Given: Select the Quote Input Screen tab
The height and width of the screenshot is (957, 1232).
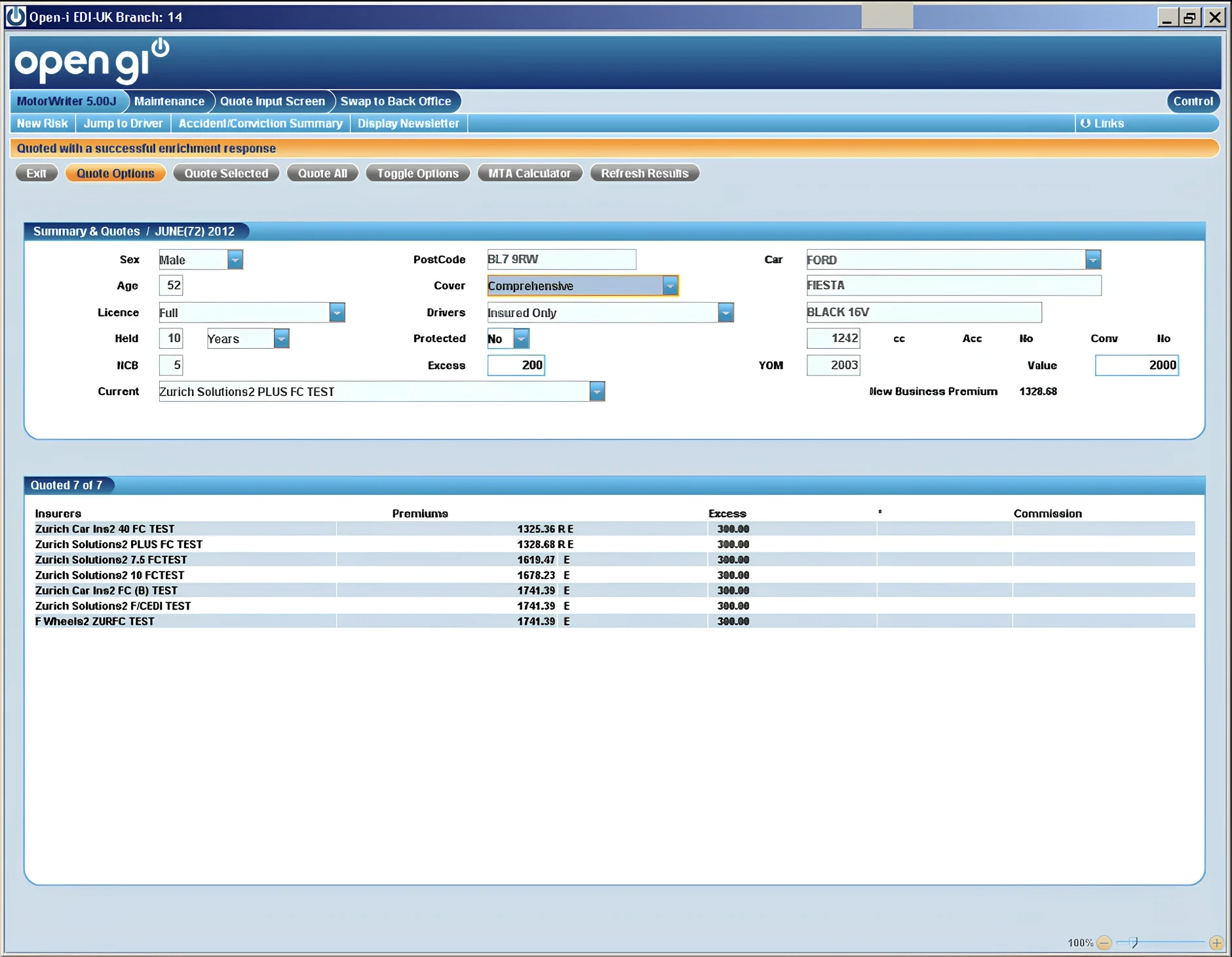Looking at the screenshot, I should tap(273, 101).
